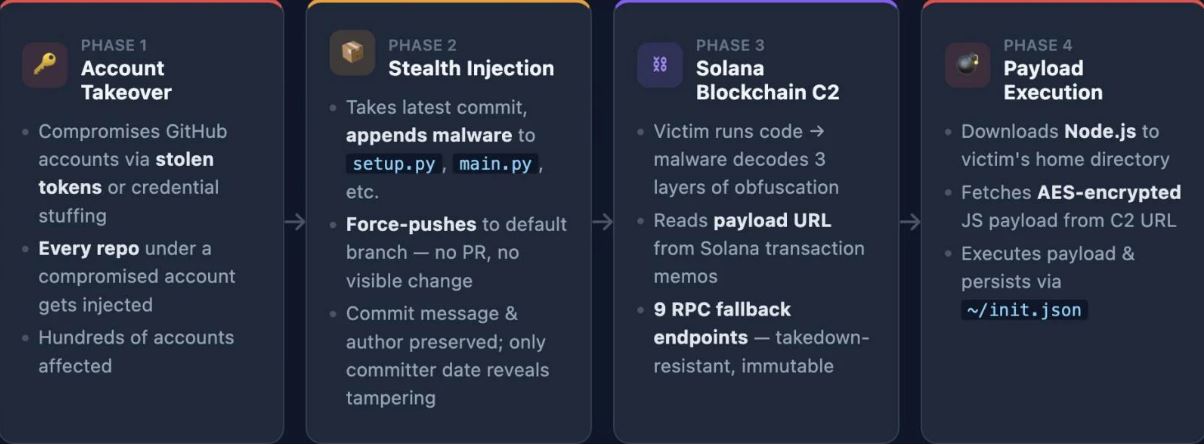Click the arrow between Phase 1 and Phase 2
Image resolution: width=1204 pixels, height=445 pixels.
click(295, 222)
